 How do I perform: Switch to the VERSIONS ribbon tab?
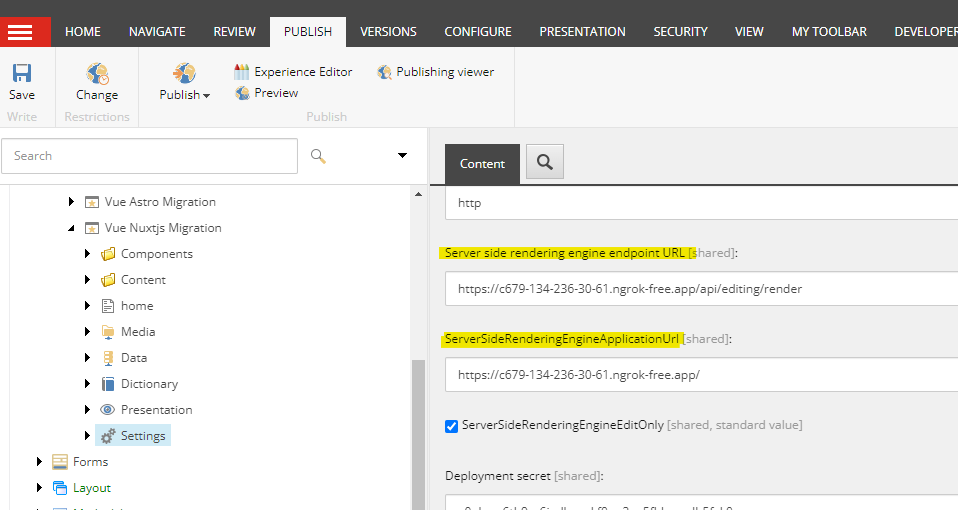coord(388,32)
